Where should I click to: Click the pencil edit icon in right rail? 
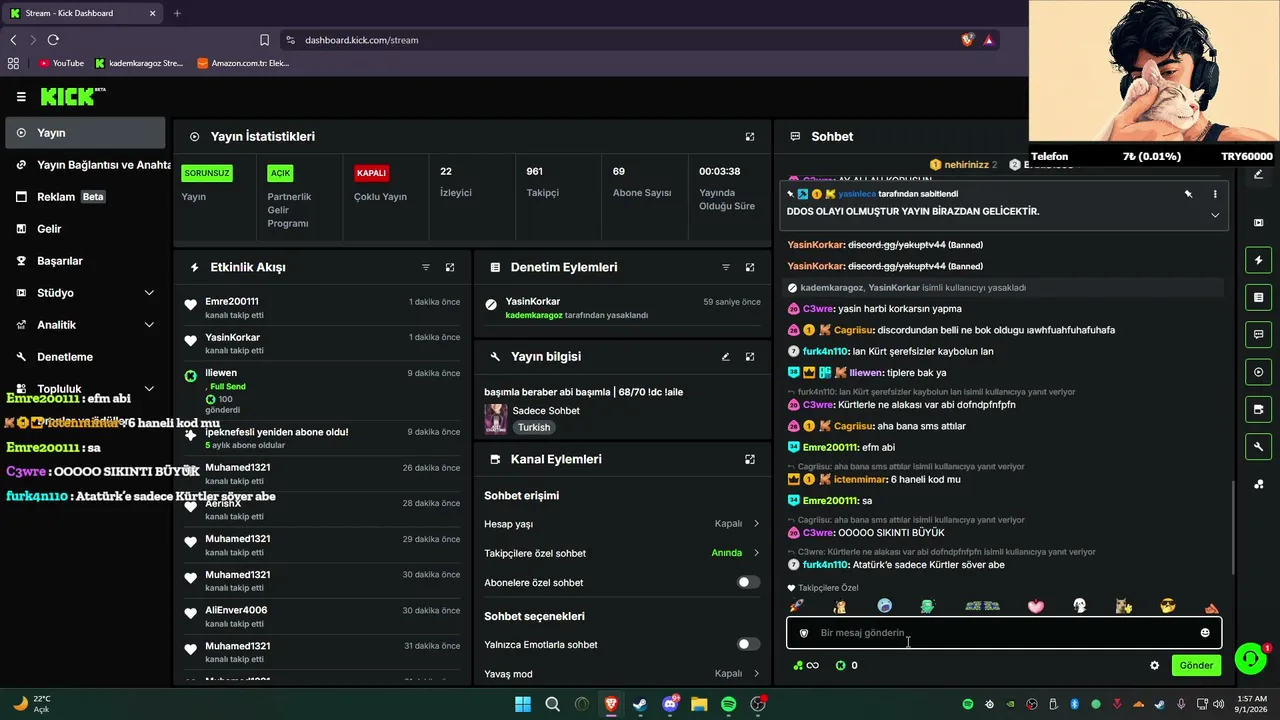pos(1258,174)
